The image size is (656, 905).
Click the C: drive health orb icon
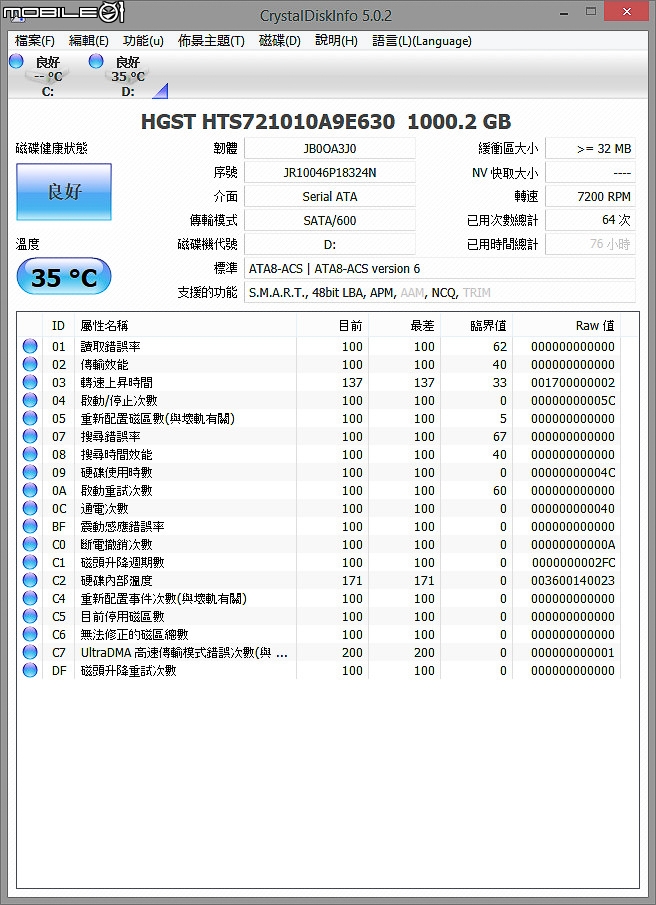click(16, 61)
